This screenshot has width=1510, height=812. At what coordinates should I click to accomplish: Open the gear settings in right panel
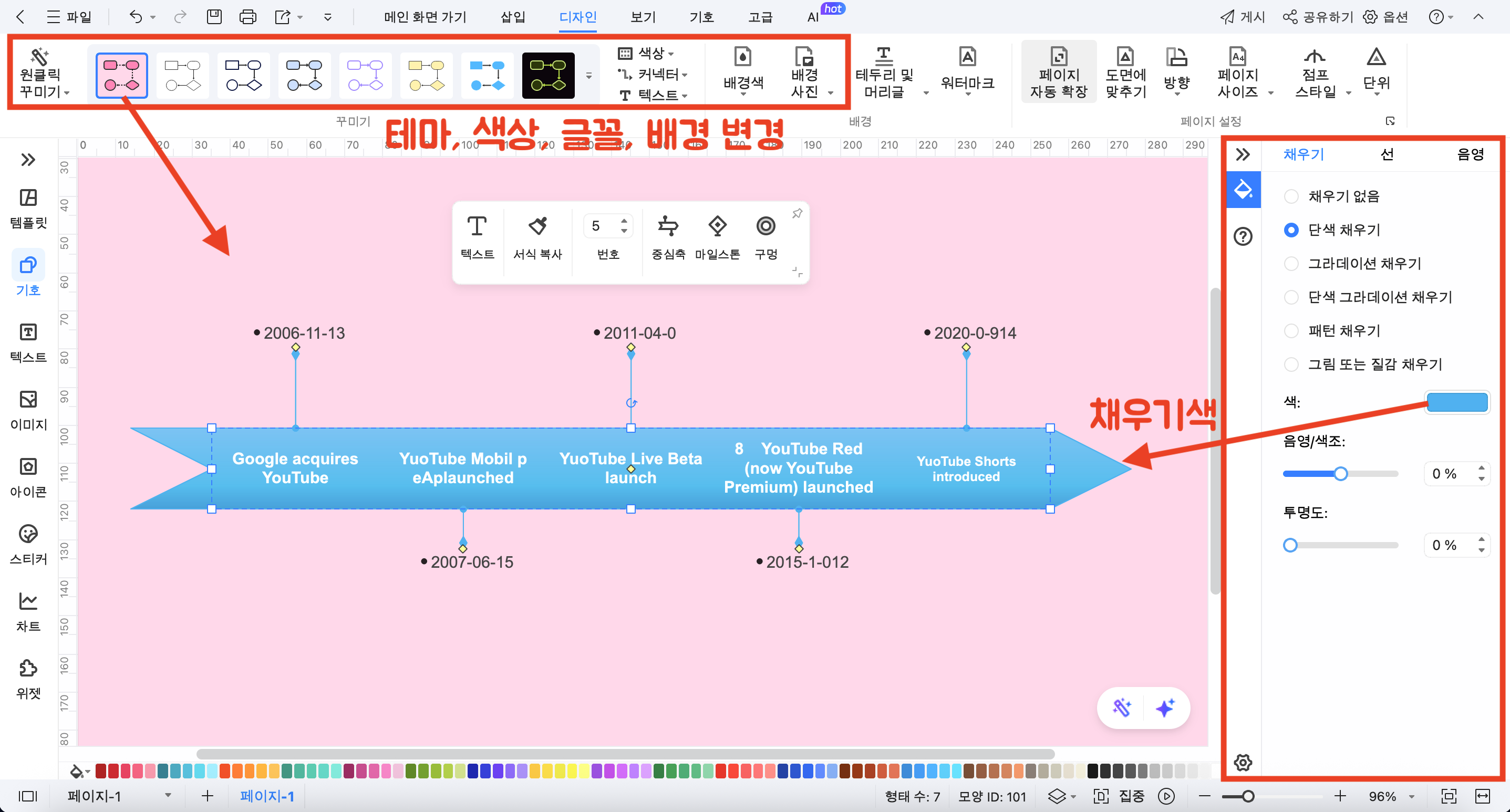point(1243,762)
